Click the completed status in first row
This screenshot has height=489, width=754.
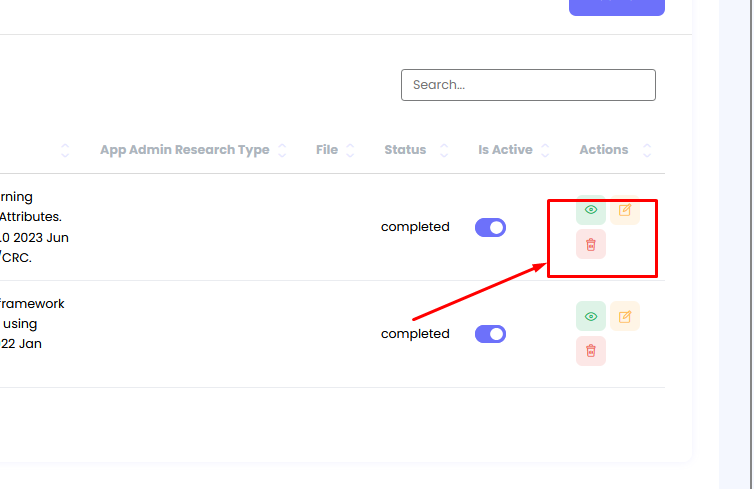tap(415, 227)
